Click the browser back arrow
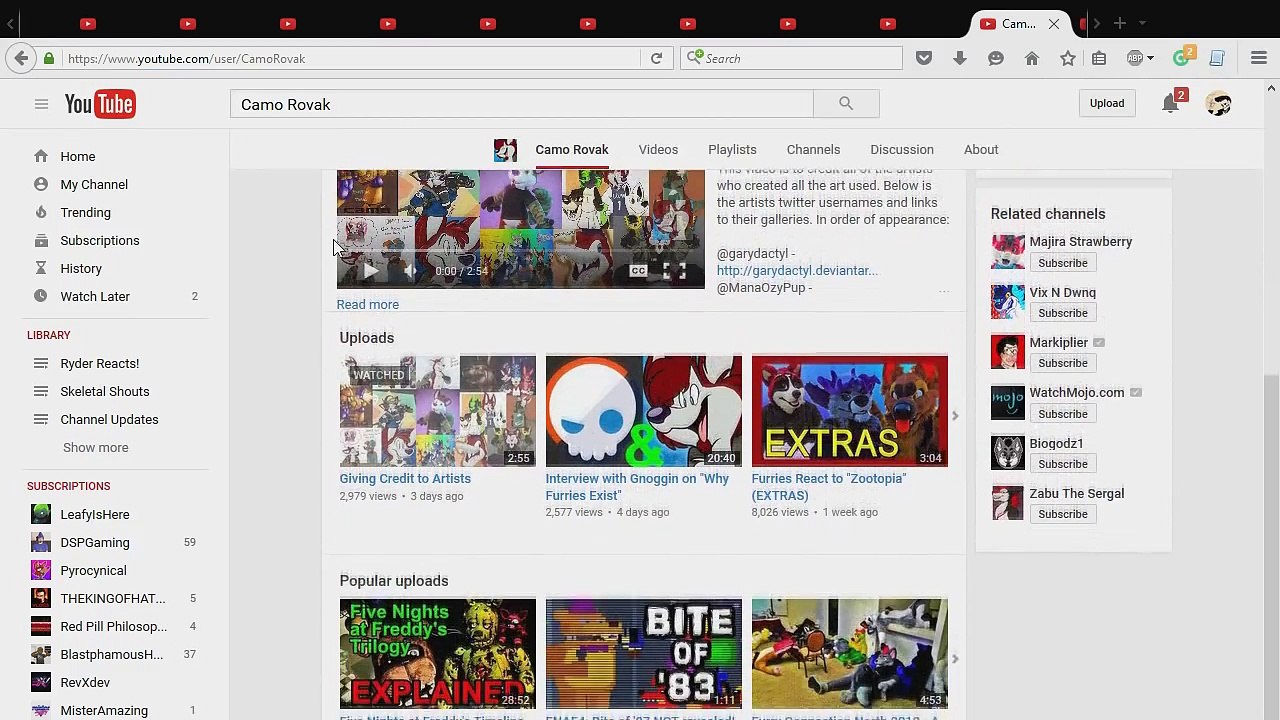Viewport: 1280px width, 720px height. point(21,58)
